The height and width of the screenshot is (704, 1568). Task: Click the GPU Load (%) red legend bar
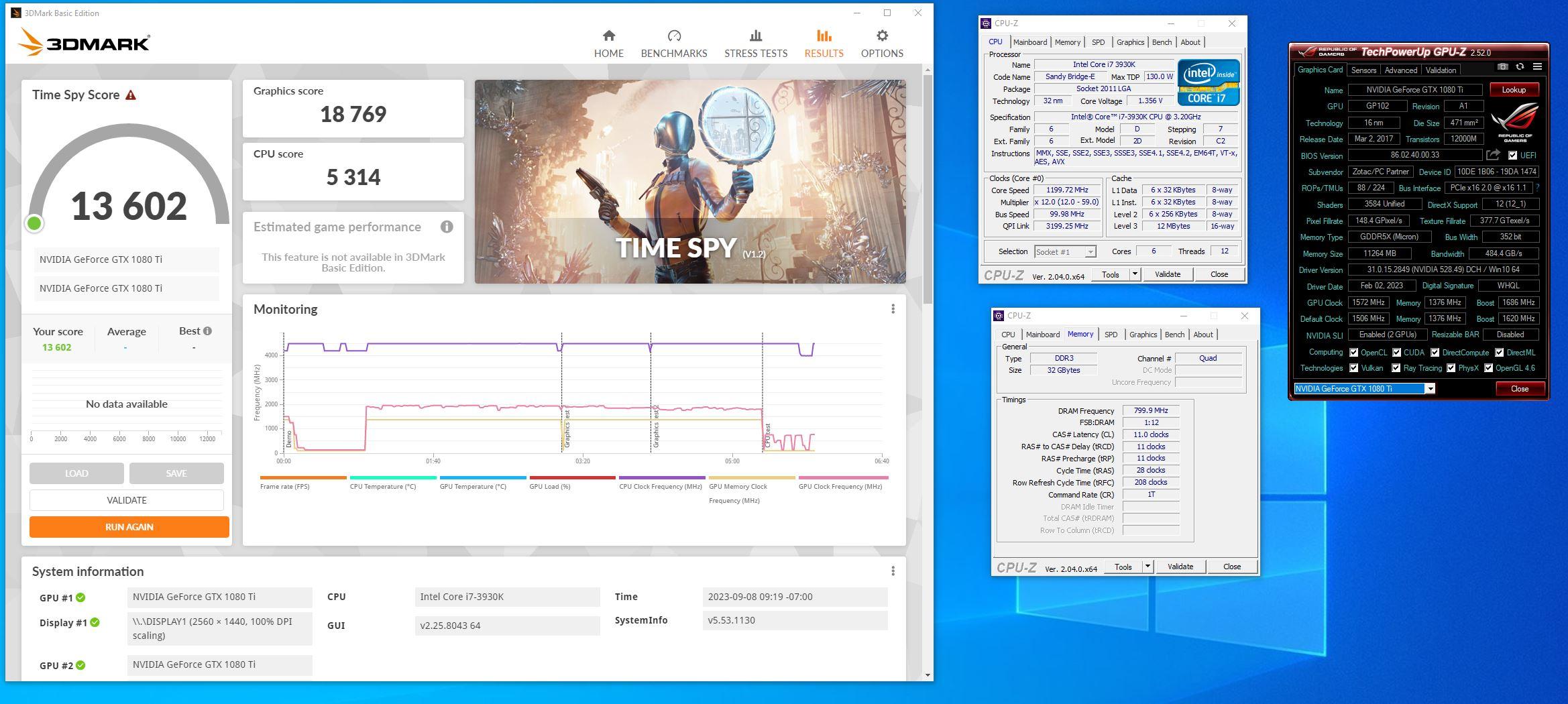click(x=572, y=478)
